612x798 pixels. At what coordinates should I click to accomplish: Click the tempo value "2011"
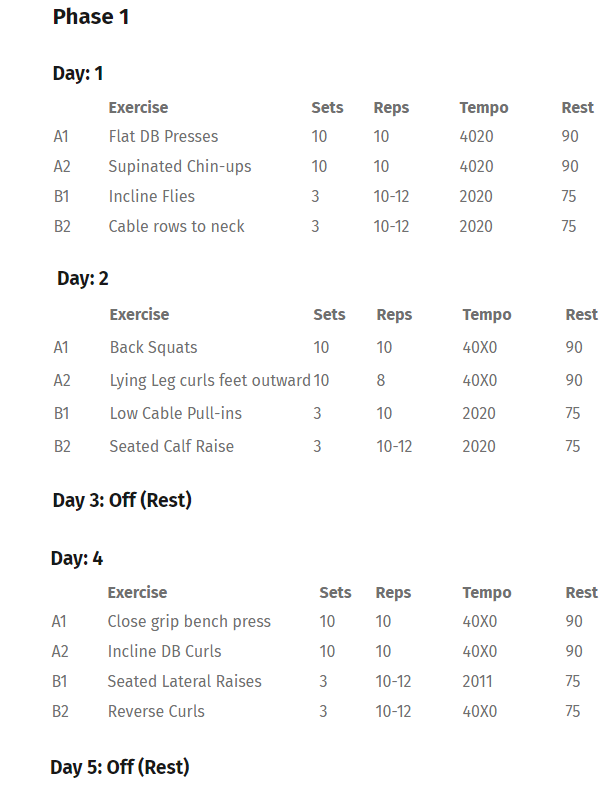pyautogui.click(x=478, y=681)
